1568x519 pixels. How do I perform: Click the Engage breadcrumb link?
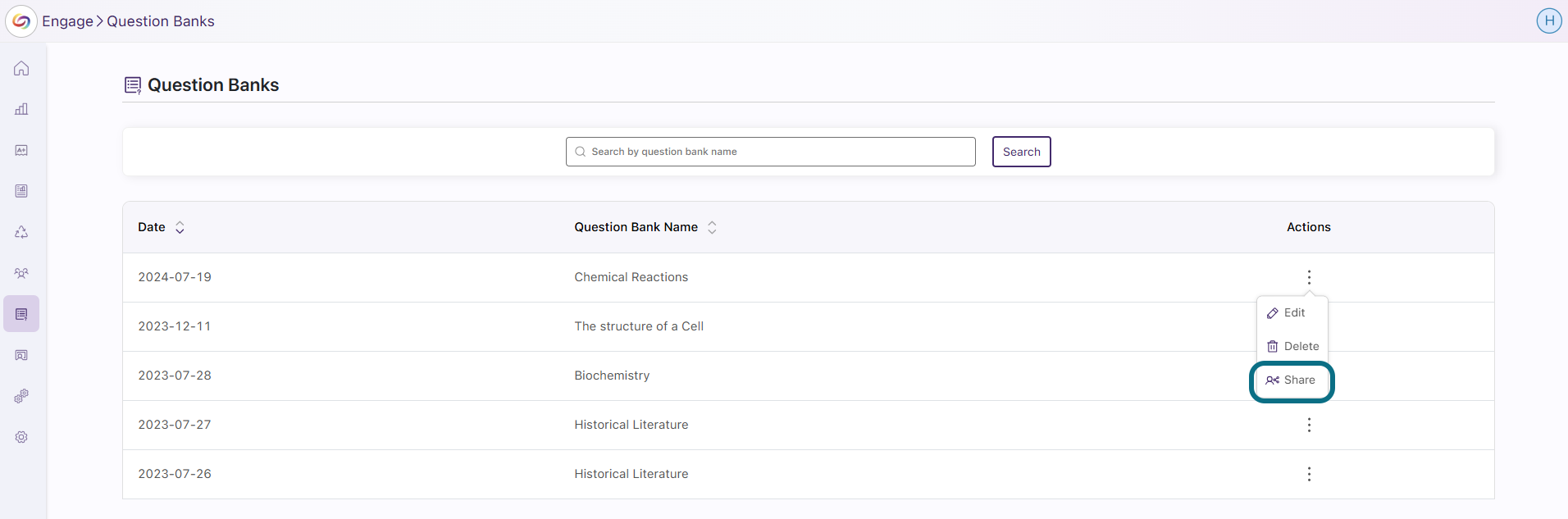click(67, 21)
